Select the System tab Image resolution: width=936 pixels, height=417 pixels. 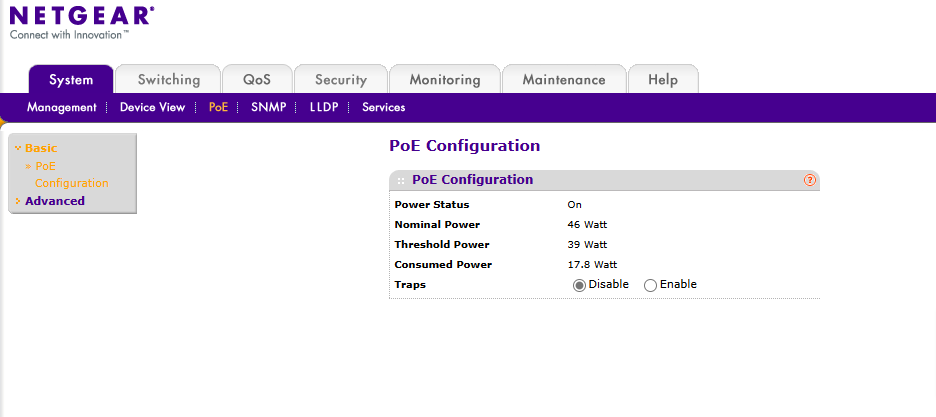click(x=70, y=80)
